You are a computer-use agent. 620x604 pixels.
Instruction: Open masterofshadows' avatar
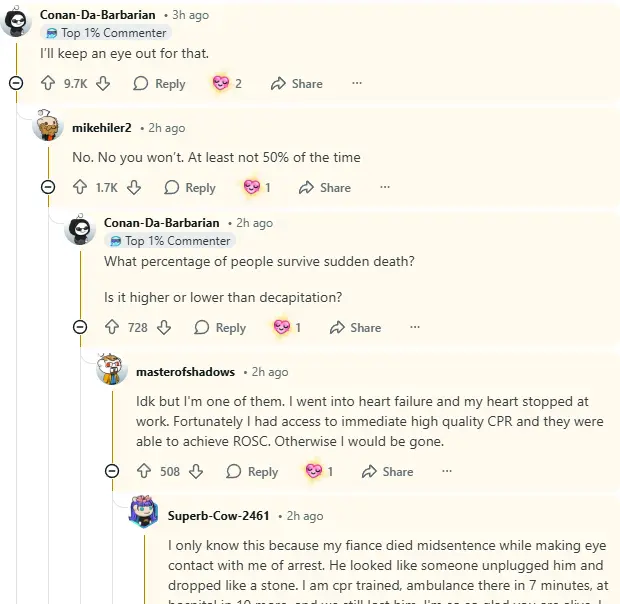tap(112, 370)
